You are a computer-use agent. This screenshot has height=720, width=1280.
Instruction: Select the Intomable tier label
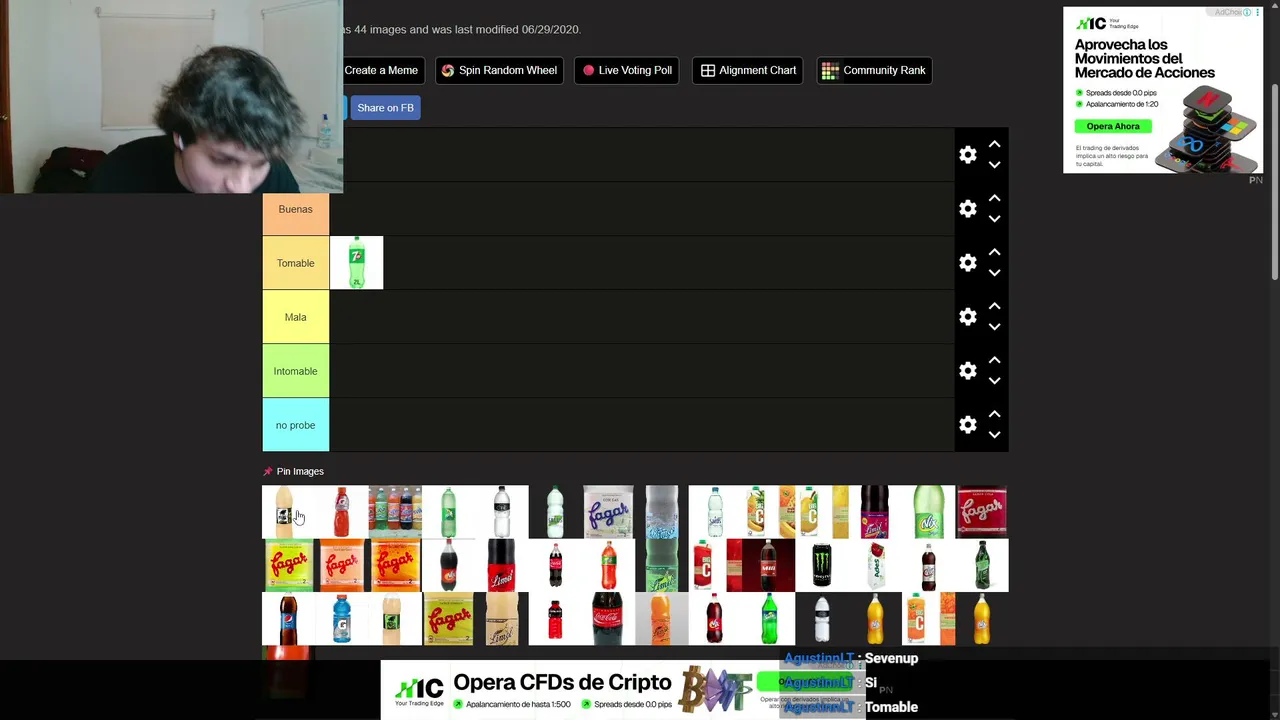pos(295,371)
